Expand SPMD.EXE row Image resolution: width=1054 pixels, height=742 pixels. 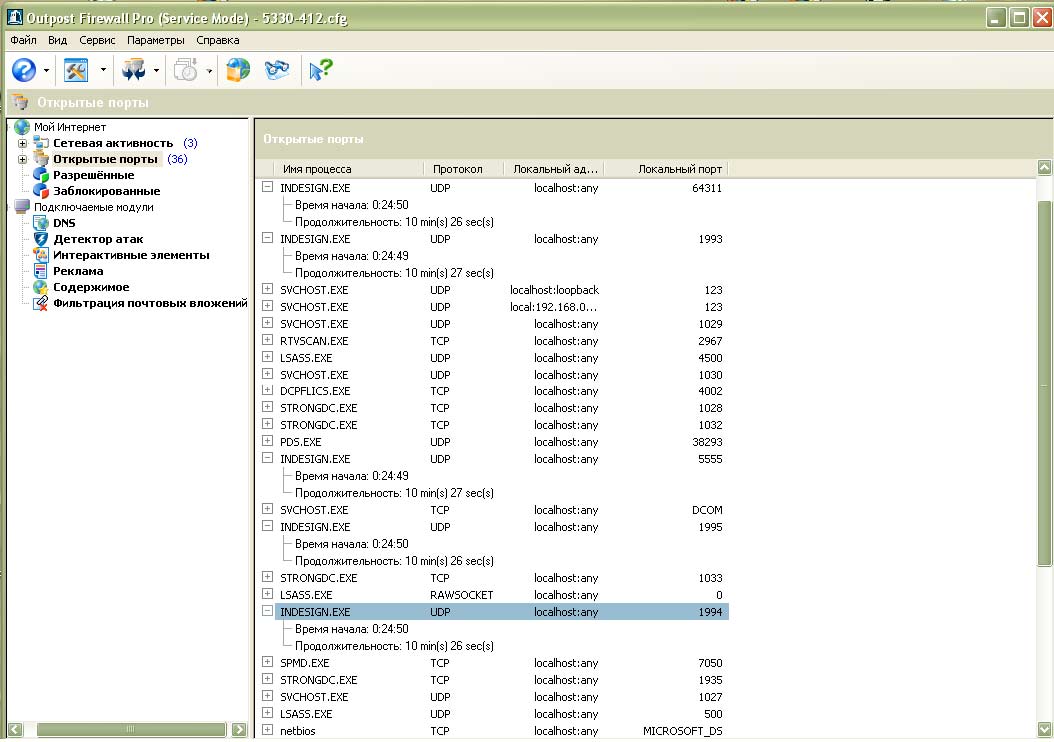268,662
